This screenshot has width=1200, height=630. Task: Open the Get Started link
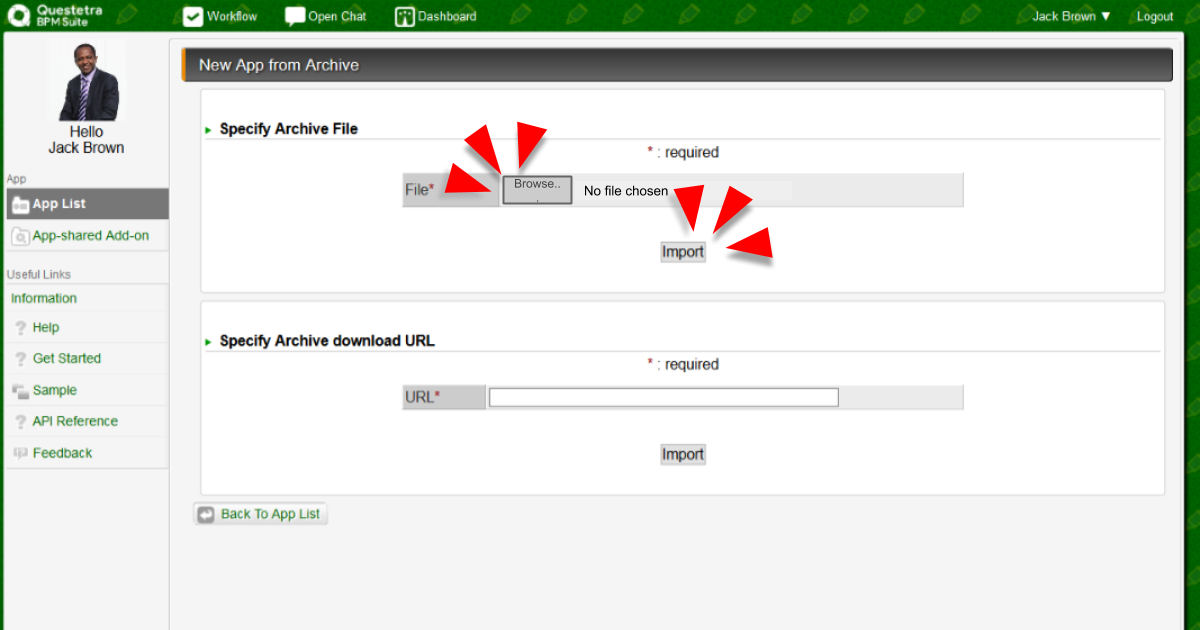(66, 359)
